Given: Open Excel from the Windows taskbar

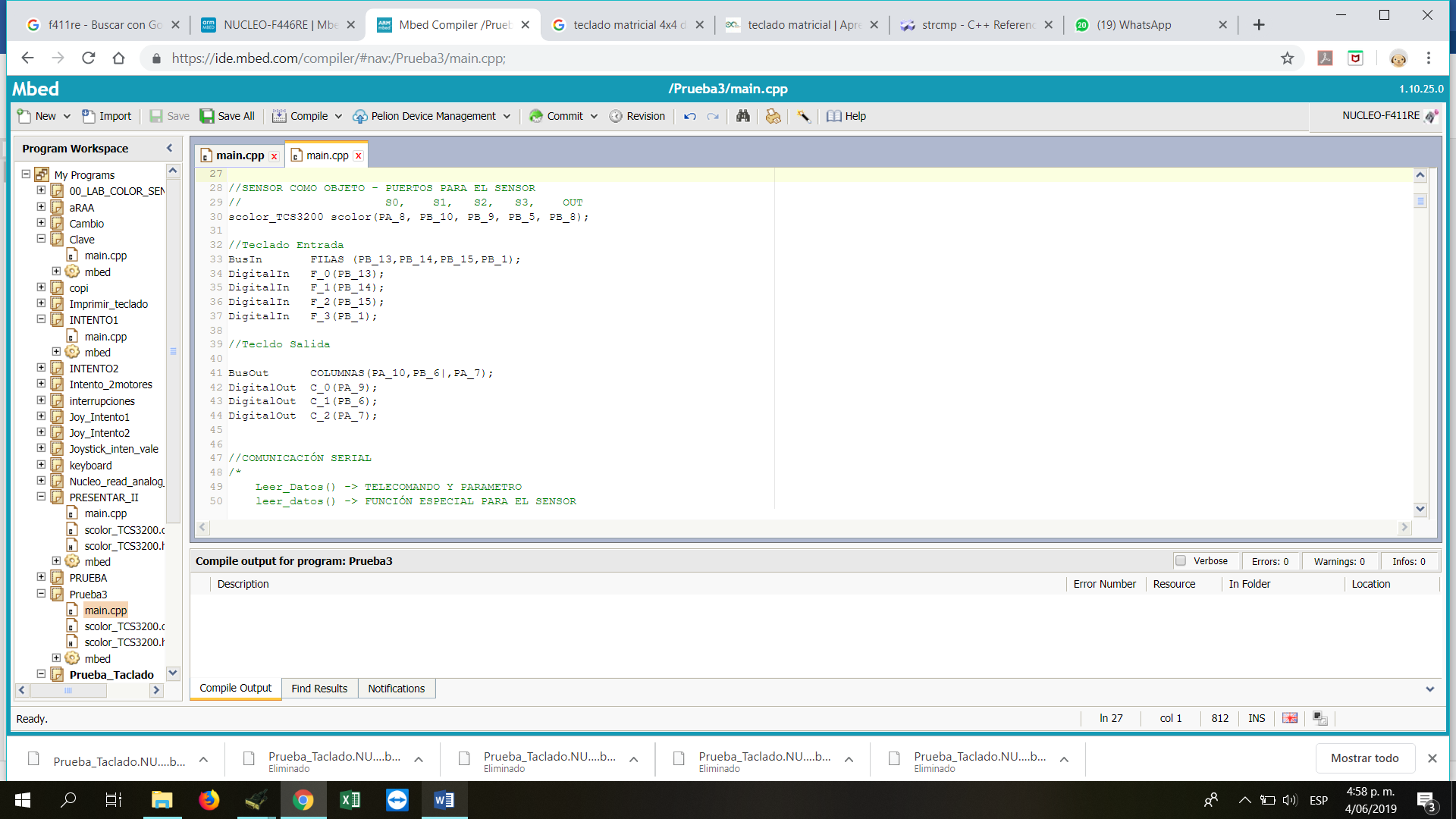Looking at the screenshot, I should tap(350, 800).
